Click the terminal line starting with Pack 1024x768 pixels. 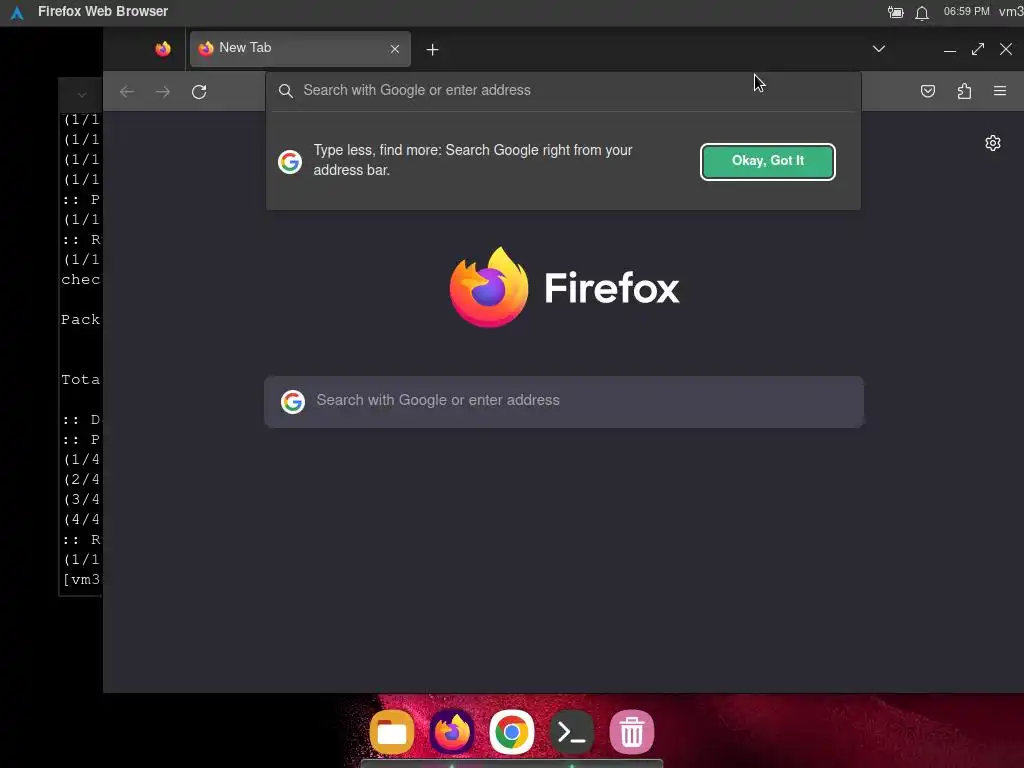pos(80,320)
